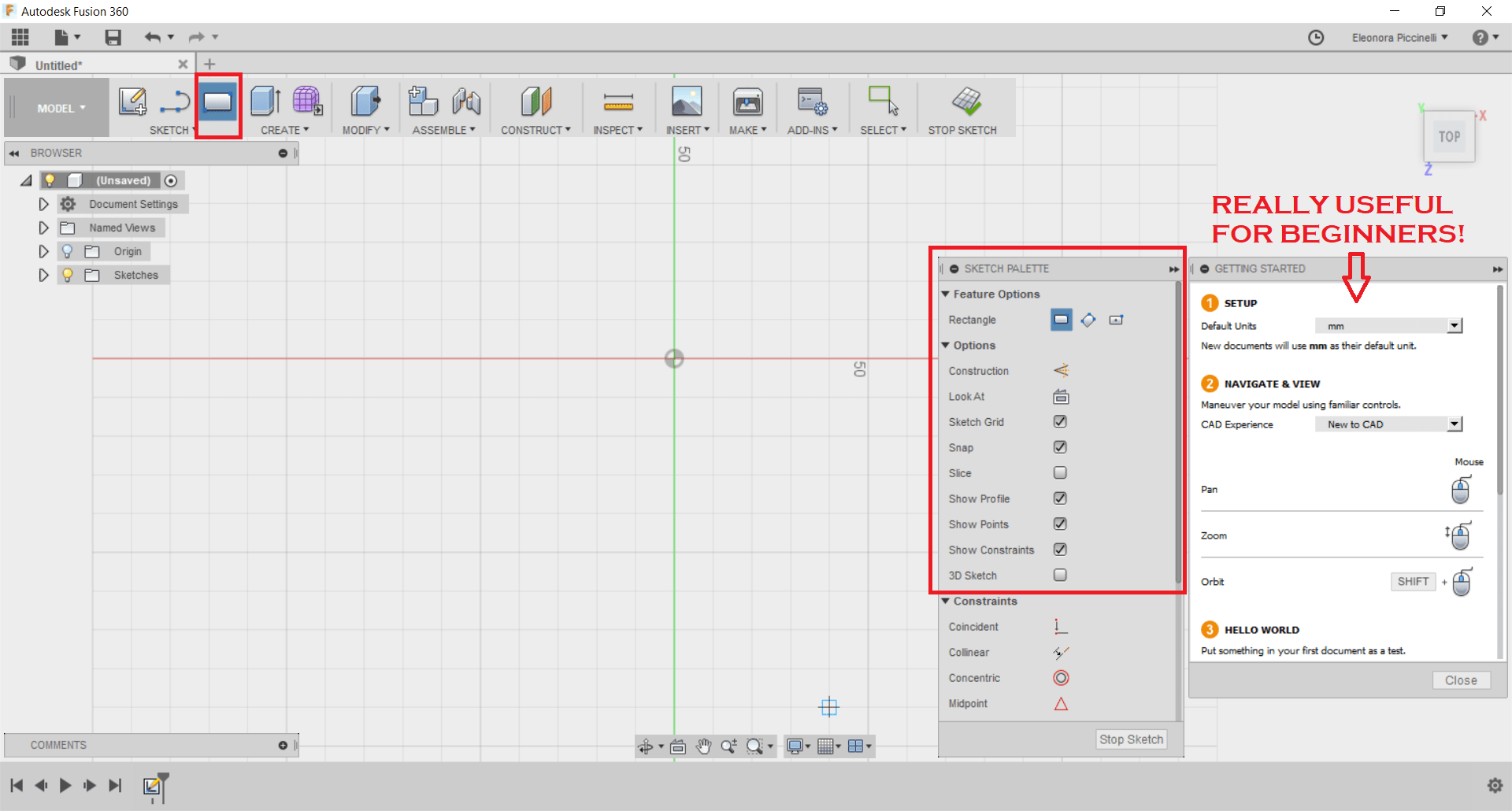Click the New Component icon

coord(423,102)
